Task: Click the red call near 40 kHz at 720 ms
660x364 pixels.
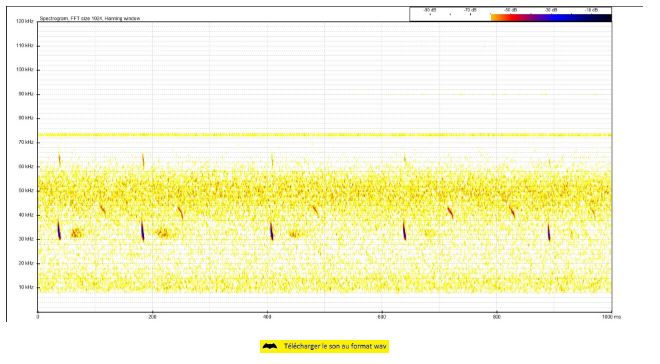Action: click(x=450, y=213)
